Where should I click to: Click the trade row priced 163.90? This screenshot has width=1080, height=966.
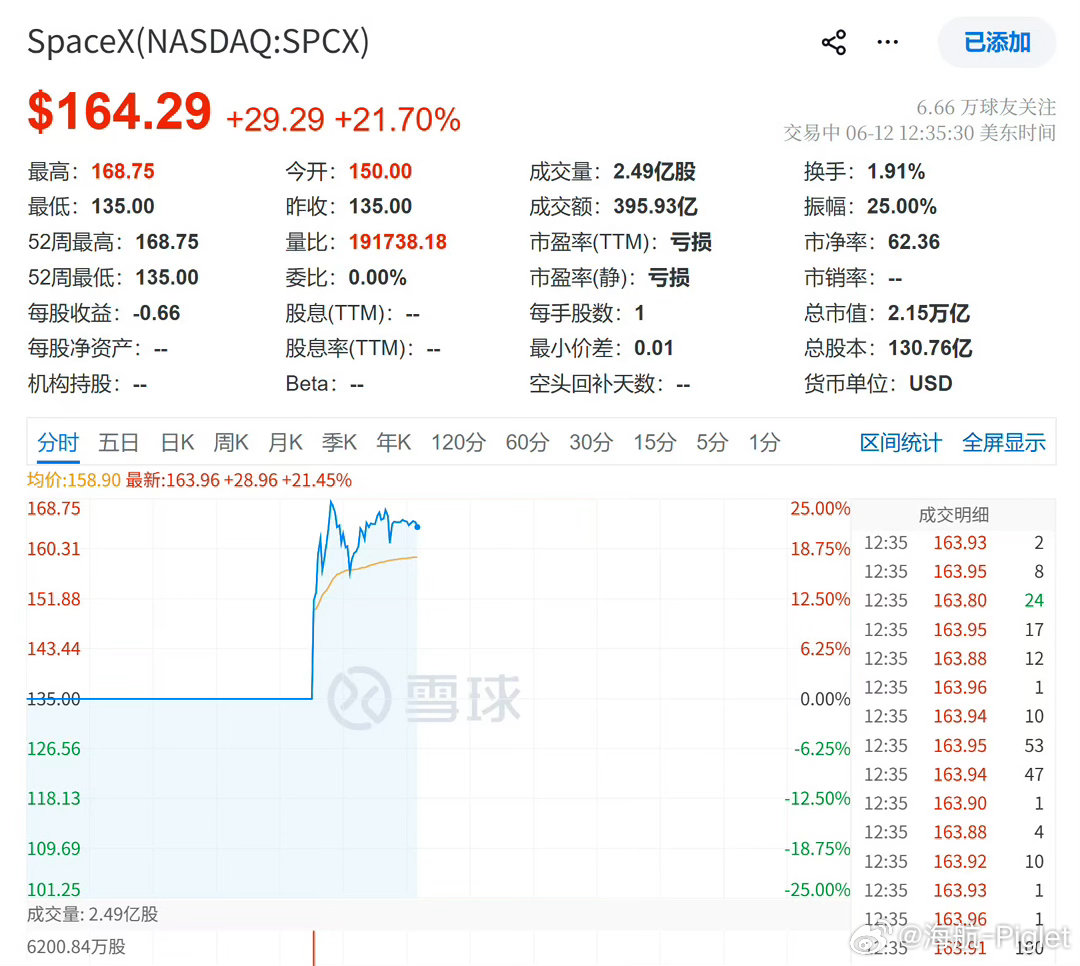(x=954, y=803)
